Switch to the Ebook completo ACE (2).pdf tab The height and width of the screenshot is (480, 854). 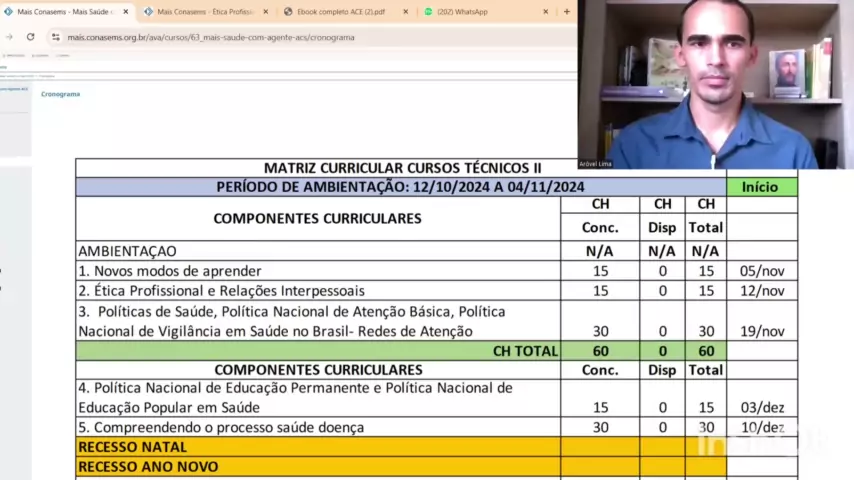point(340,12)
